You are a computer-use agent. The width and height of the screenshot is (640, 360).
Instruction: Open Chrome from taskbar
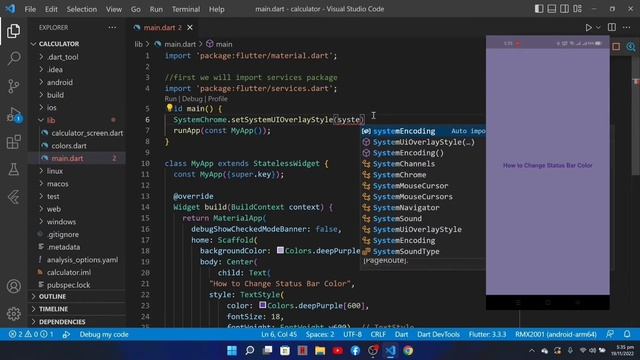(x=408, y=351)
